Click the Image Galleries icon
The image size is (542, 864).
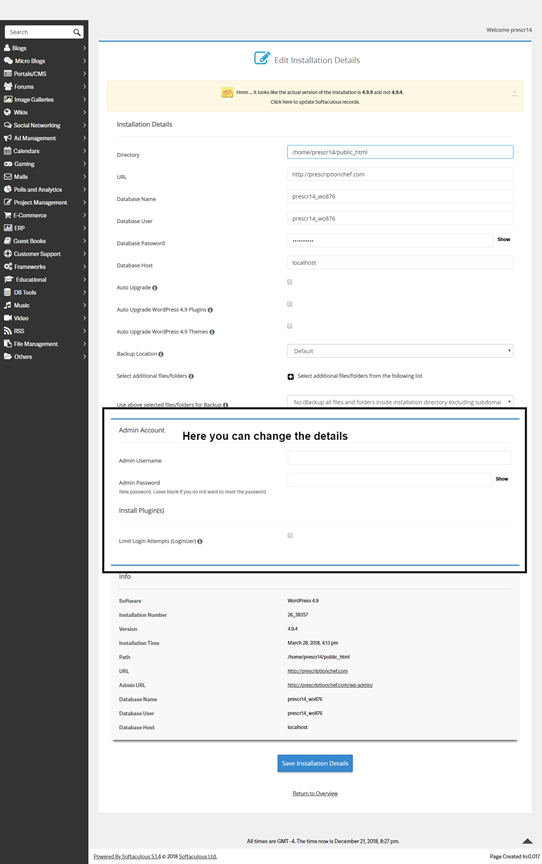point(8,99)
